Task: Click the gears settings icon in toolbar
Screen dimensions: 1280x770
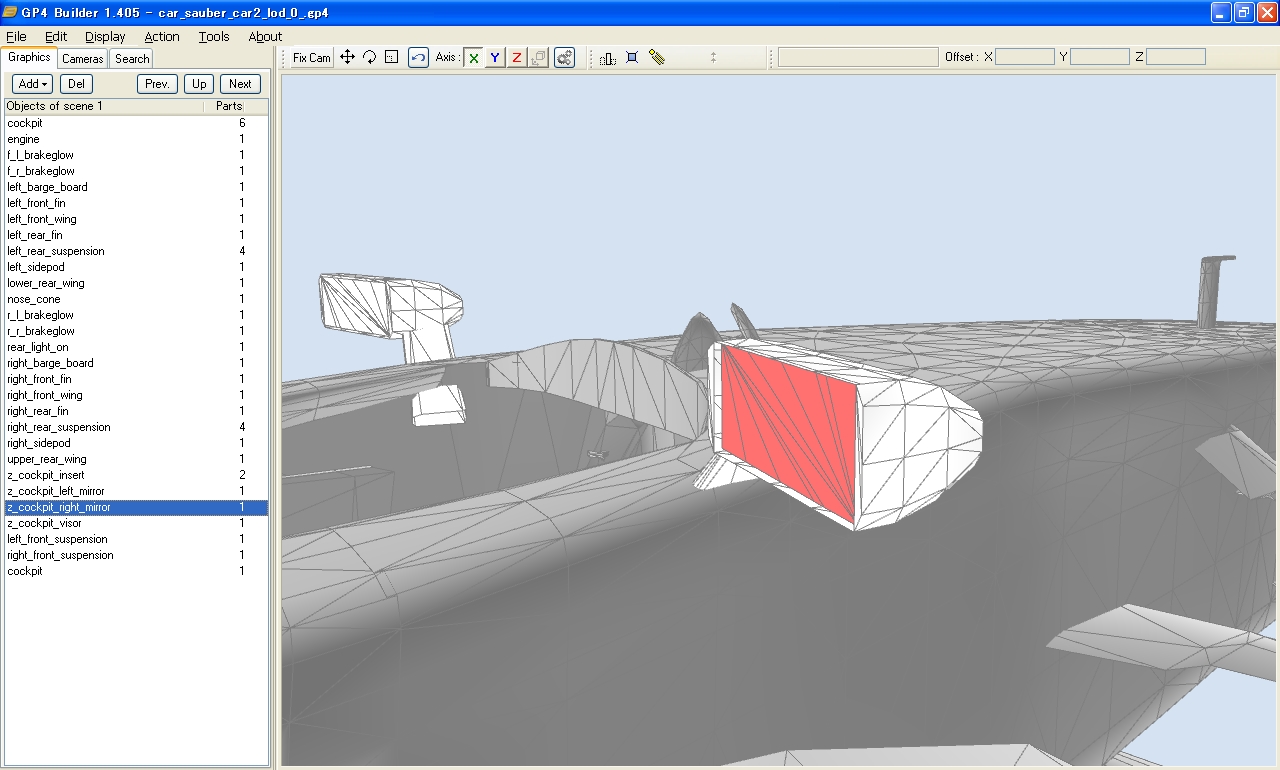Action: pos(565,57)
